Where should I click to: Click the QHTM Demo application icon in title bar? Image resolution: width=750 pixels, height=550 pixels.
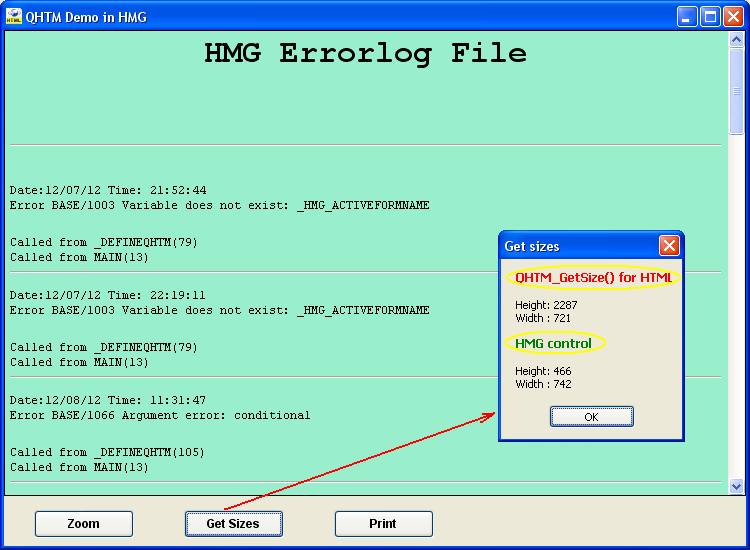pyautogui.click(x=14, y=16)
